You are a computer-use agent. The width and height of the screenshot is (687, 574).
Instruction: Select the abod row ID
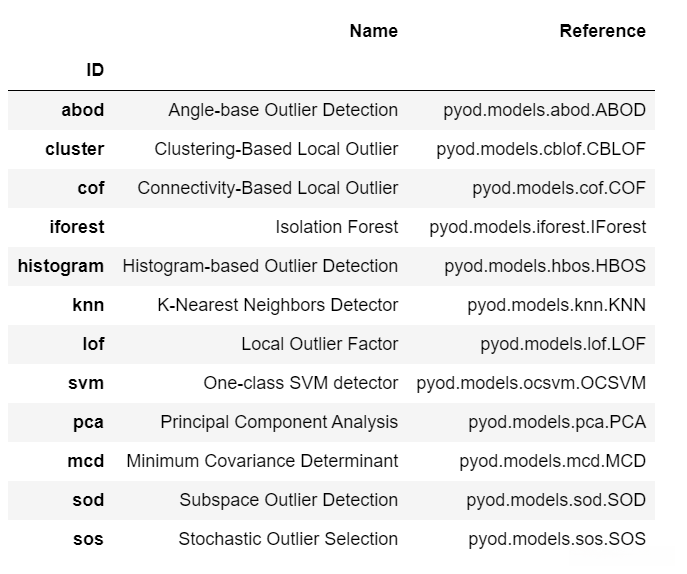click(x=82, y=110)
